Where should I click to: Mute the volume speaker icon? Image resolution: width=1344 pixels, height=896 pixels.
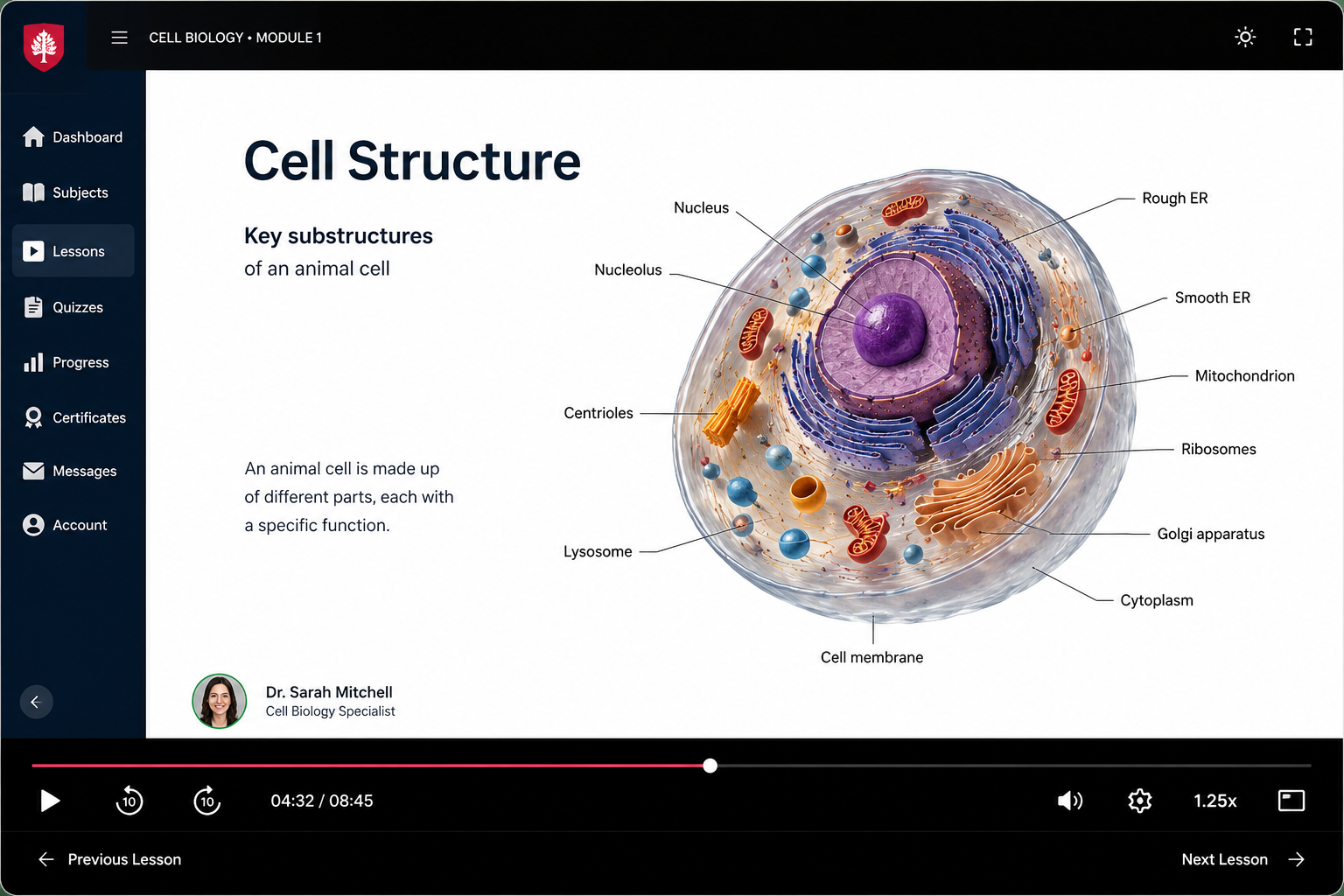[x=1070, y=801]
